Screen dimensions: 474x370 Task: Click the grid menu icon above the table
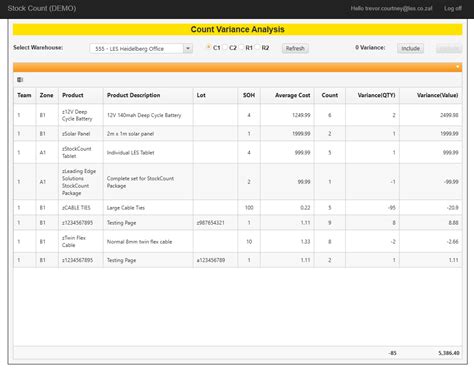(x=20, y=80)
